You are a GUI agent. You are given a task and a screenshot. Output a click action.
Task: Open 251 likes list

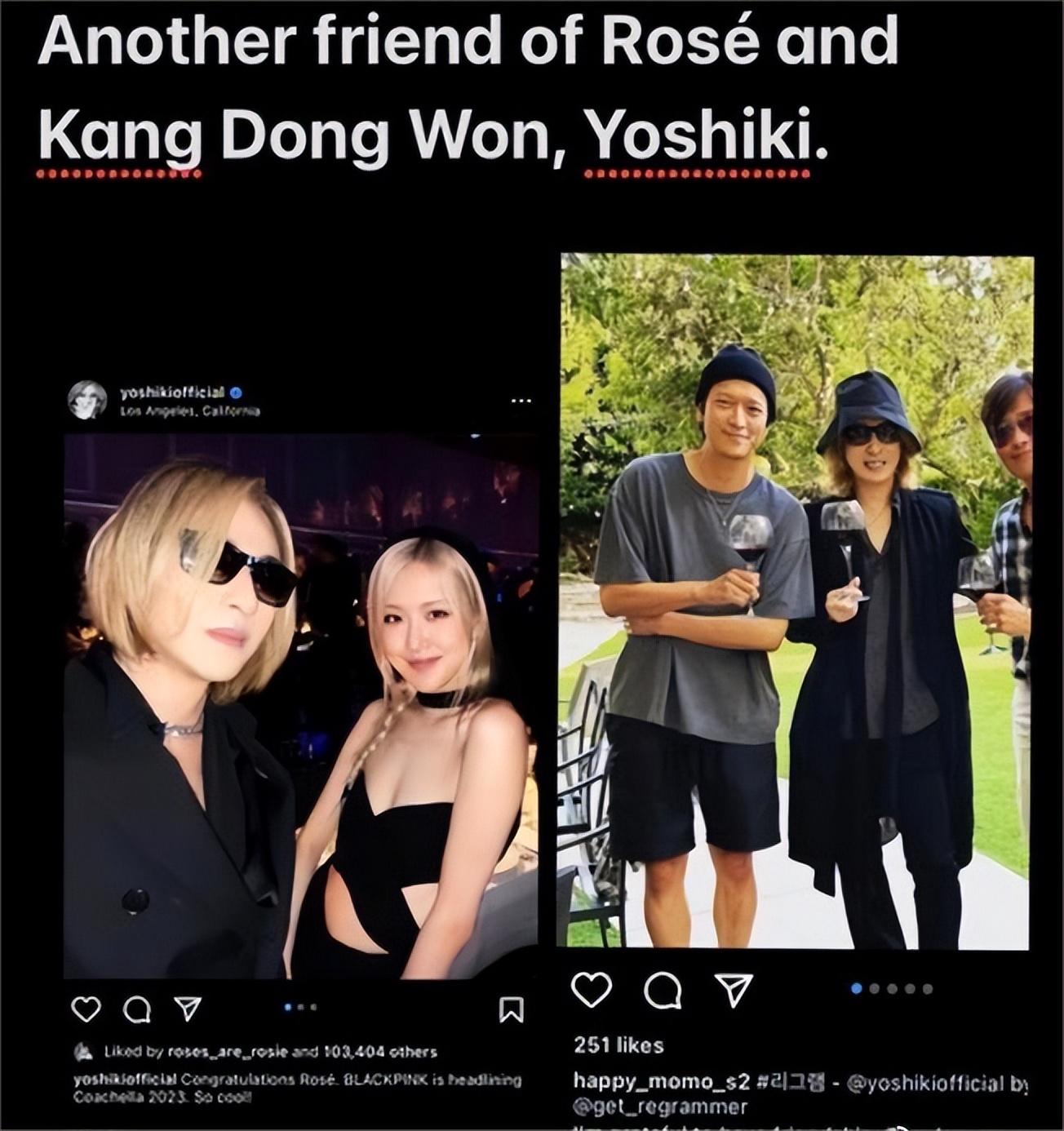pyautogui.click(x=618, y=1045)
